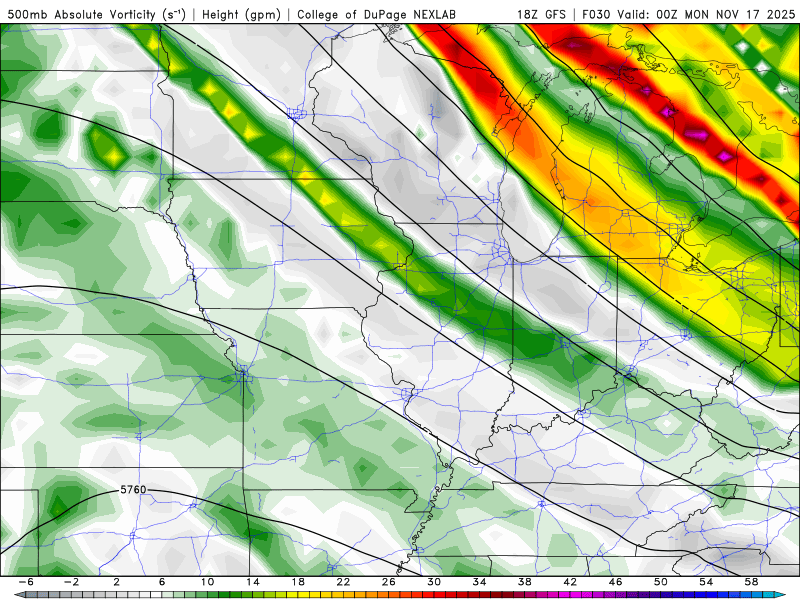The height and width of the screenshot is (600, 800).
Task: Click the 2 colorbar tick label
Action: 117,582
